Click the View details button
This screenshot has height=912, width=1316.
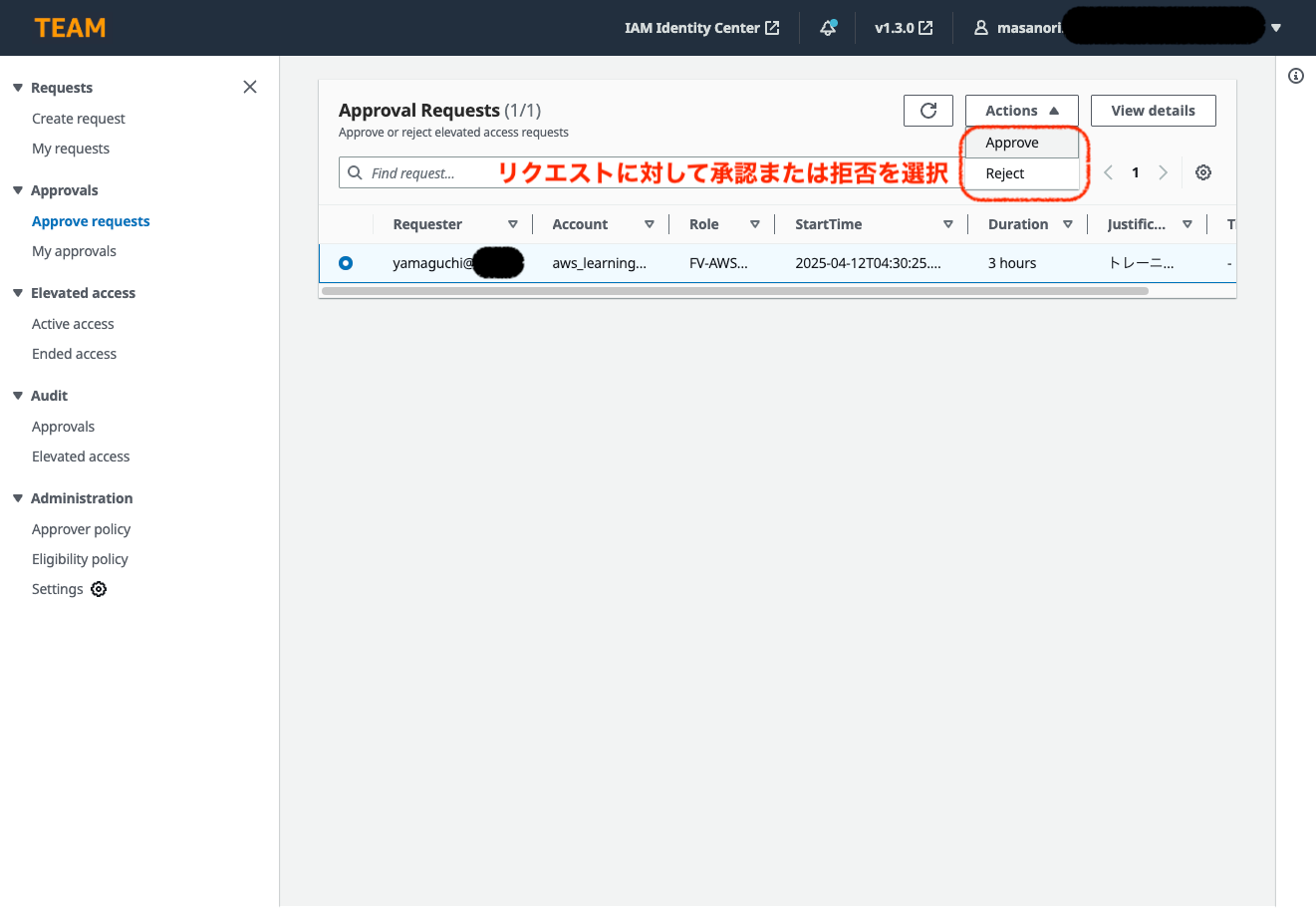1153,111
